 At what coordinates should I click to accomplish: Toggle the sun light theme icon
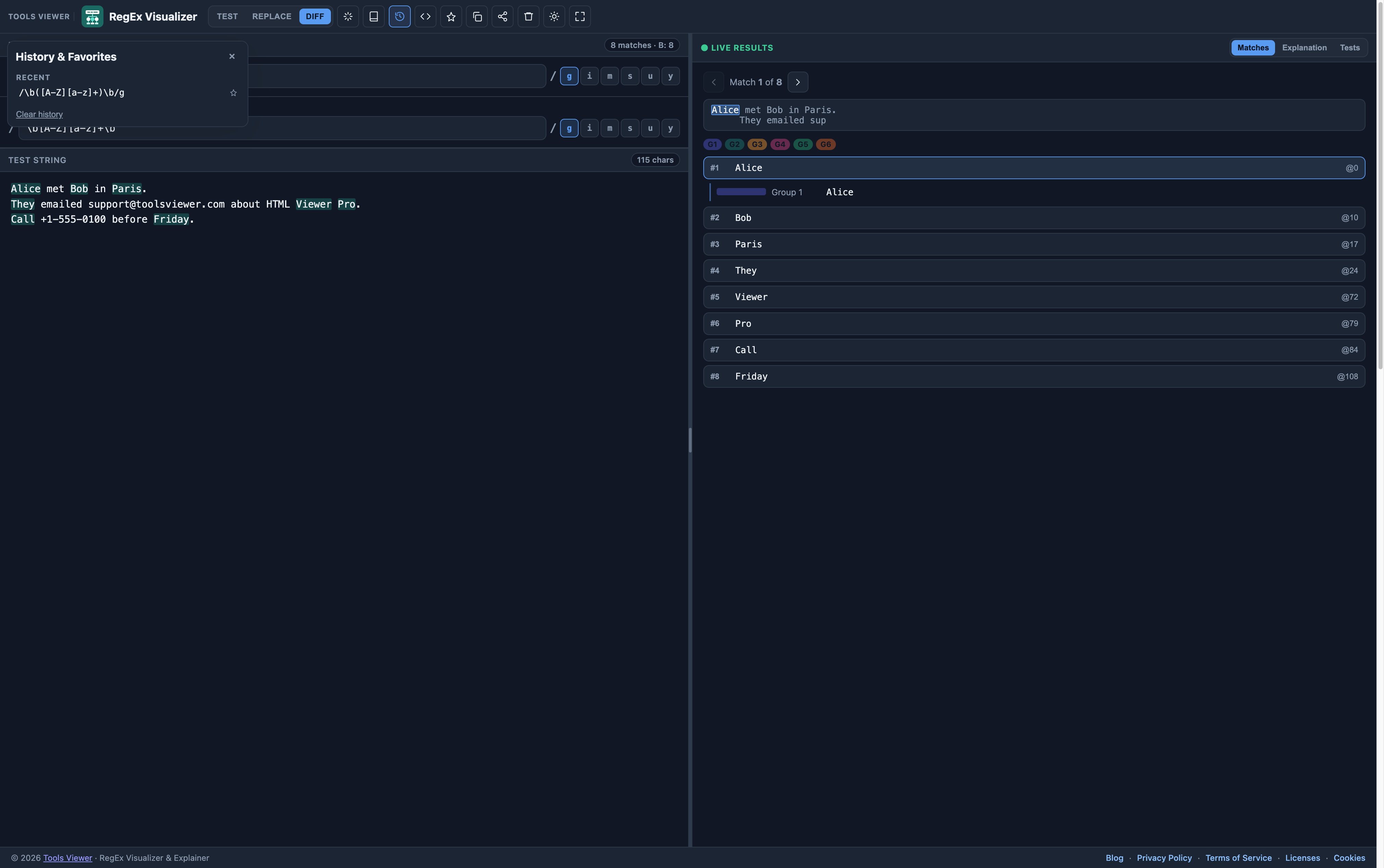point(555,16)
